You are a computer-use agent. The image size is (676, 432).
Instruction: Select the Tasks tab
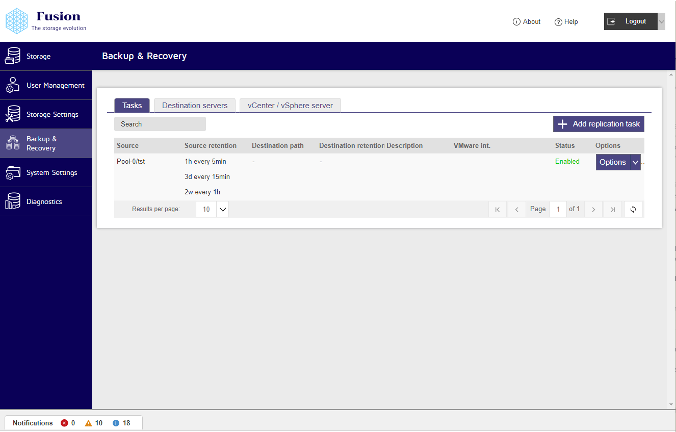(x=132, y=105)
